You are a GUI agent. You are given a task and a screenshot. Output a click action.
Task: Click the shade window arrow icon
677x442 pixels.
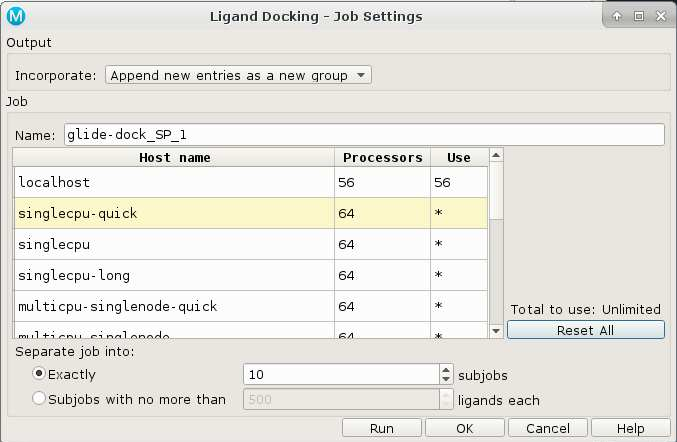(617, 16)
